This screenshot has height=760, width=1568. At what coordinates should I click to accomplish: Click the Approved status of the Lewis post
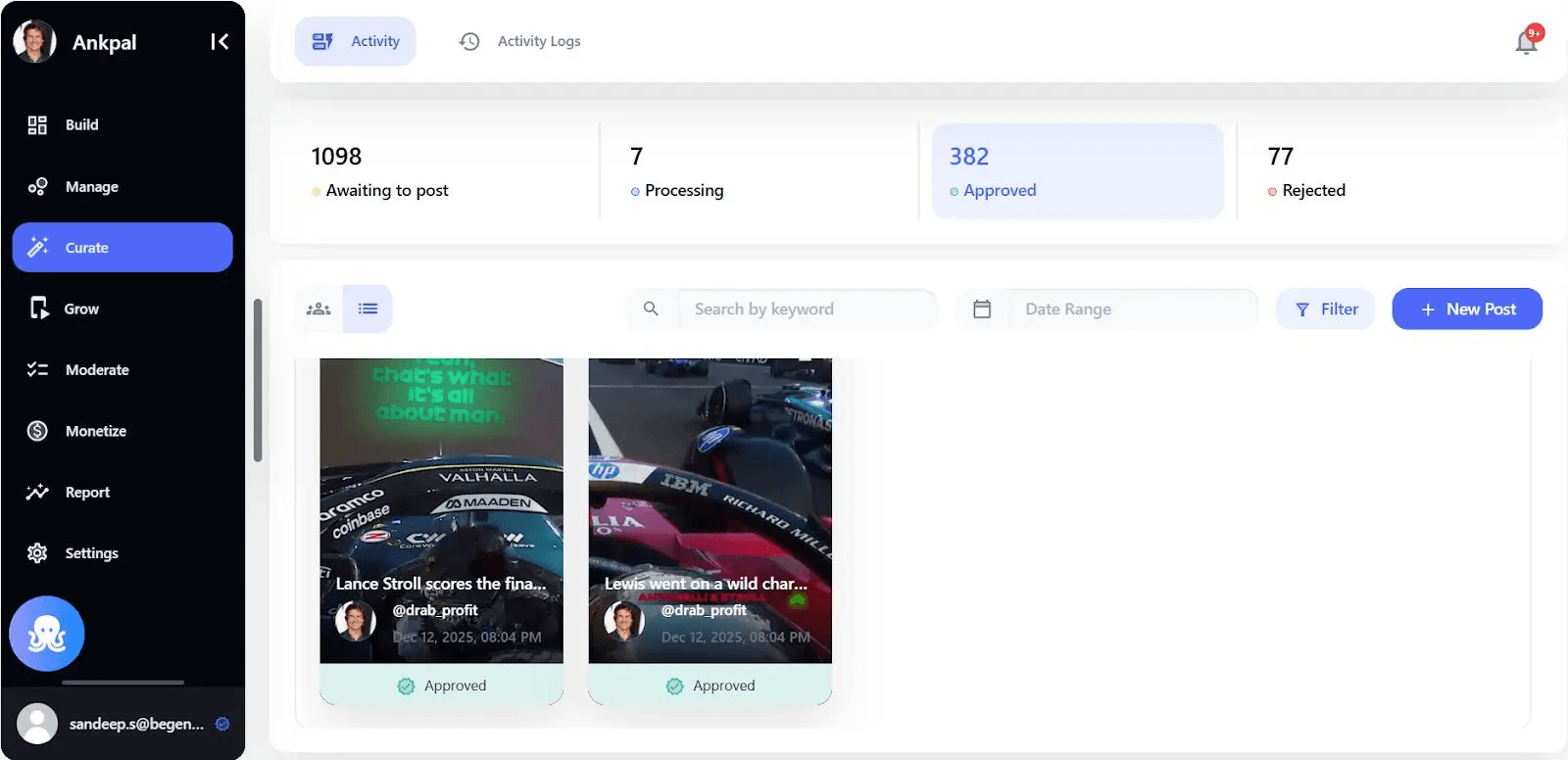pyautogui.click(x=710, y=686)
